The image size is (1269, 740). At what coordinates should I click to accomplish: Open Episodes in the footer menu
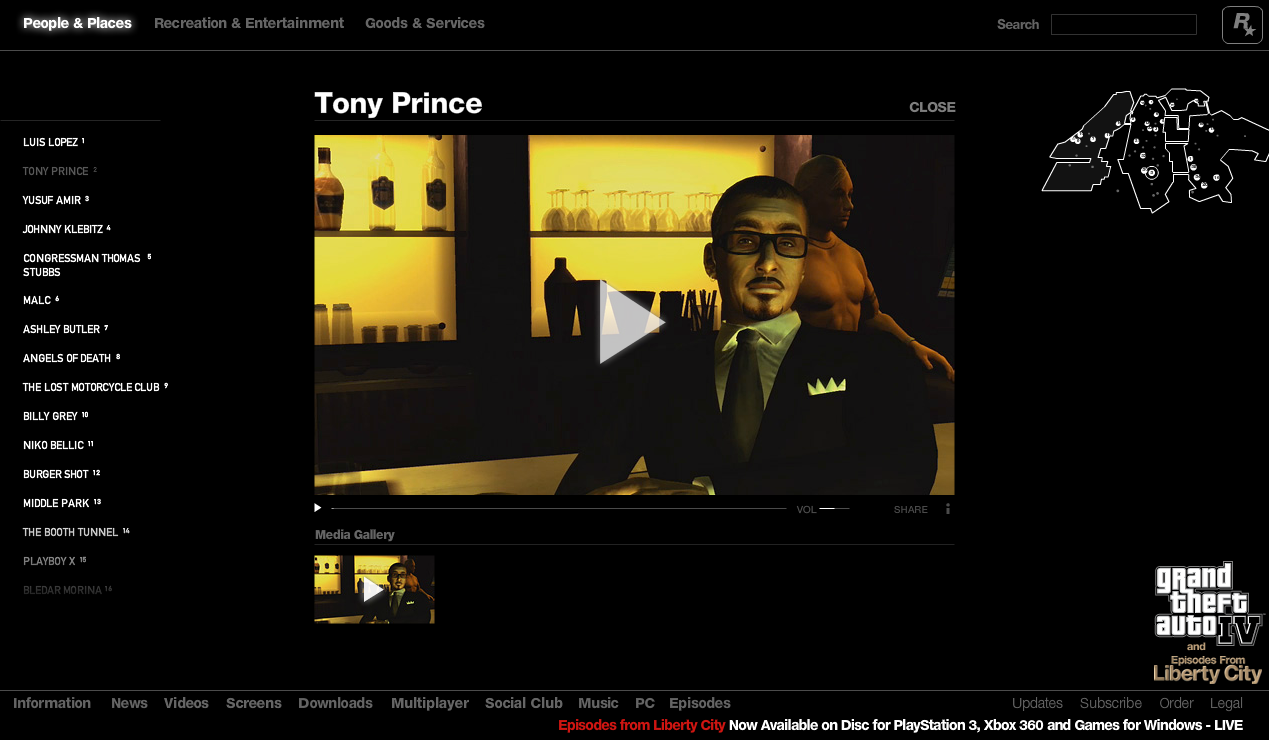click(x=700, y=703)
